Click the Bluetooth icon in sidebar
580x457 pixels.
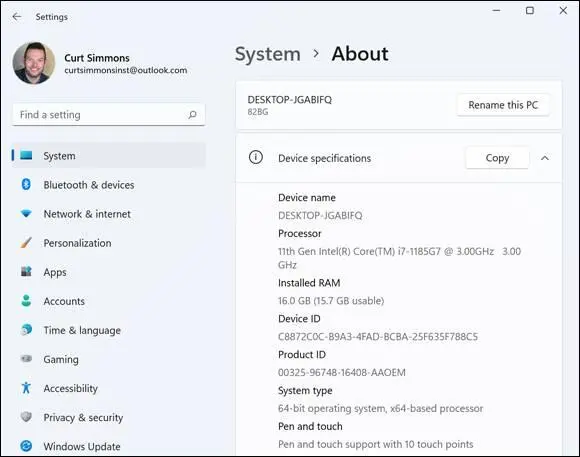point(26,184)
